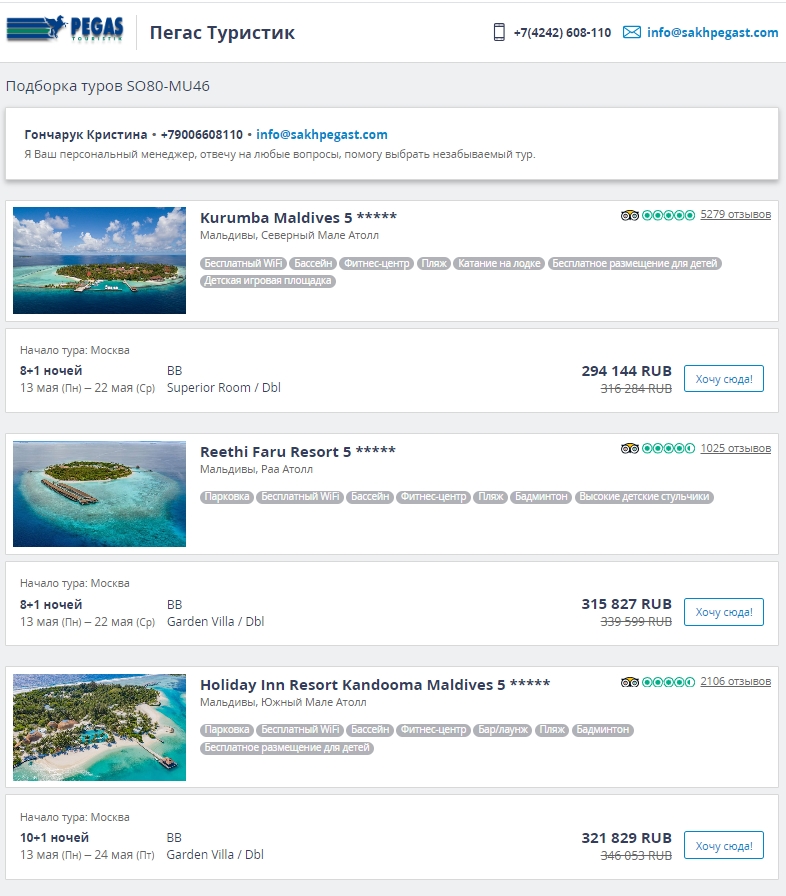Click rating bubbles for Reethi Faru Resort
The height and width of the screenshot is (896, 786).
tap(668, 449)
